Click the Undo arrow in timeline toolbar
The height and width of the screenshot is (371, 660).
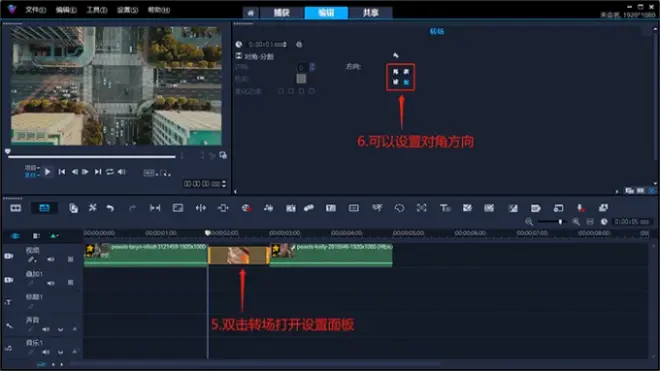110,208
